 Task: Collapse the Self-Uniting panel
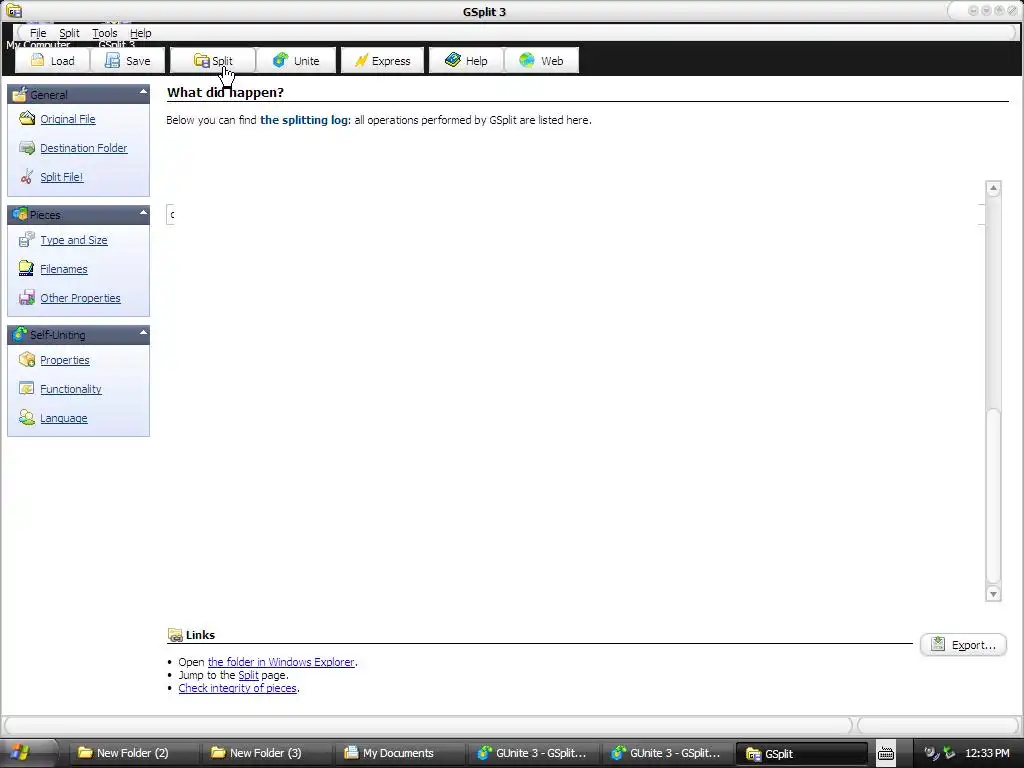click(x=143, y=332)
